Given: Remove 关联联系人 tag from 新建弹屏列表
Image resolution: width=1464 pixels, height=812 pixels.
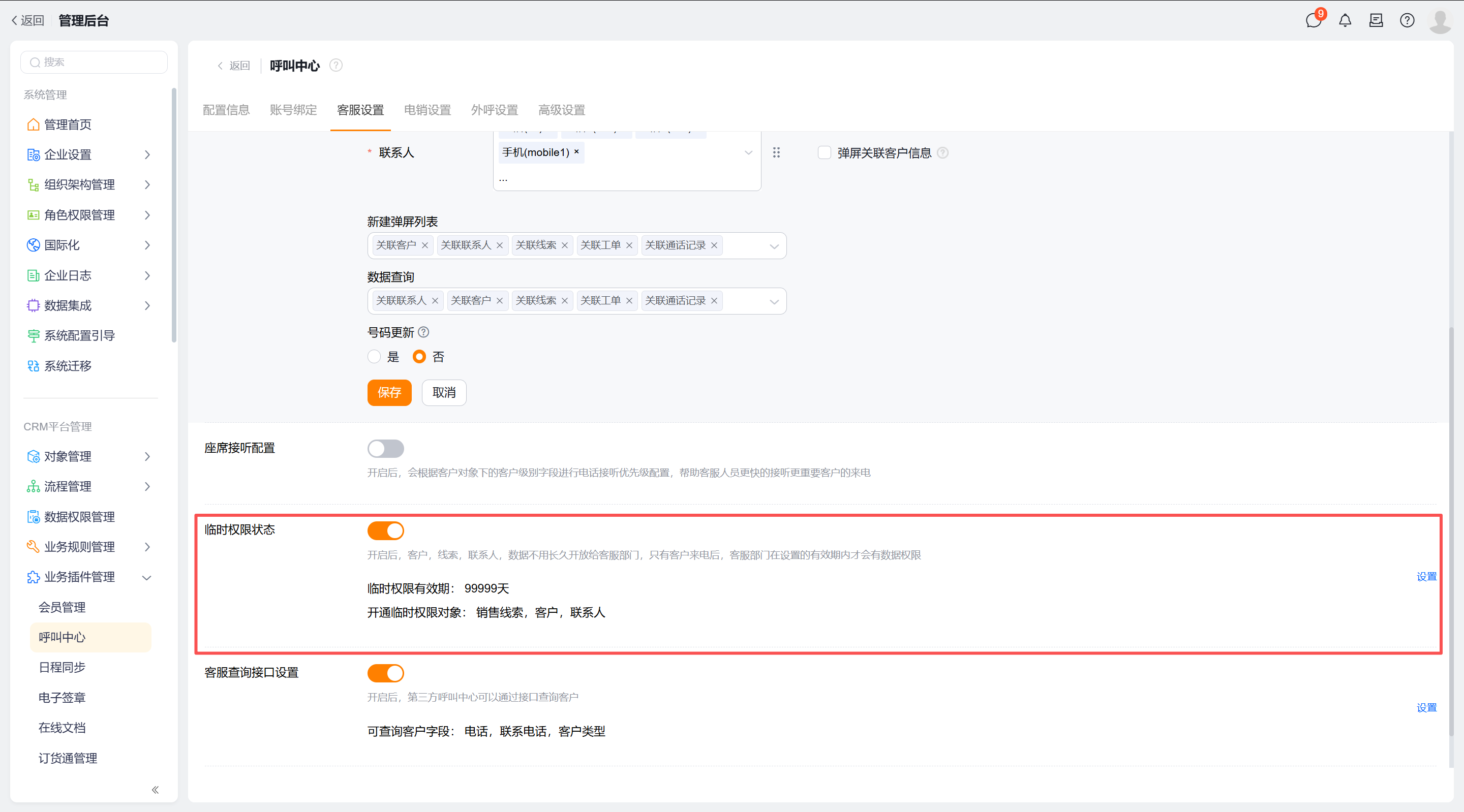Looking at the screenshot, I should [500, 245].
